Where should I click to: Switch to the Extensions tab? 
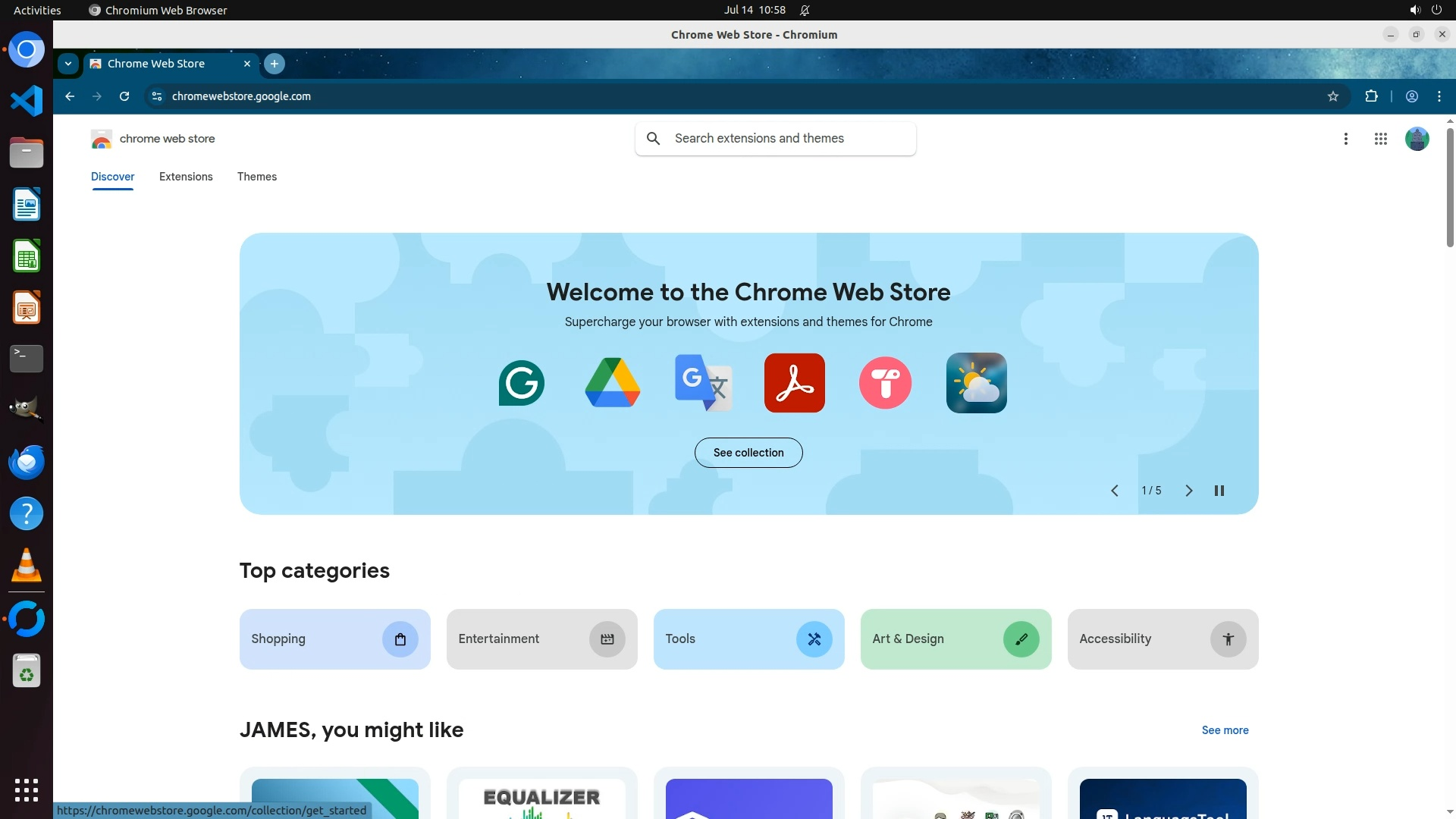[x=186, y=177]
